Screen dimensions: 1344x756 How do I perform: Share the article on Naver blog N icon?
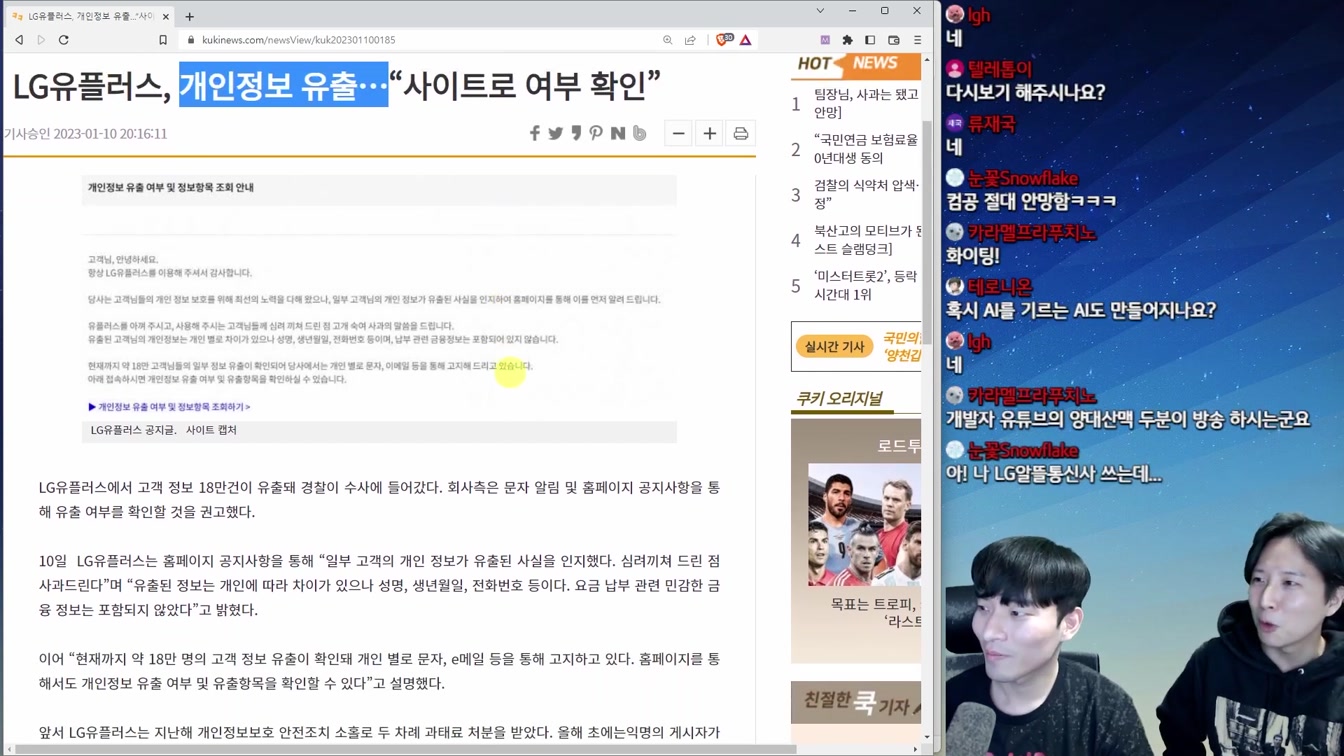coord(618,133)
